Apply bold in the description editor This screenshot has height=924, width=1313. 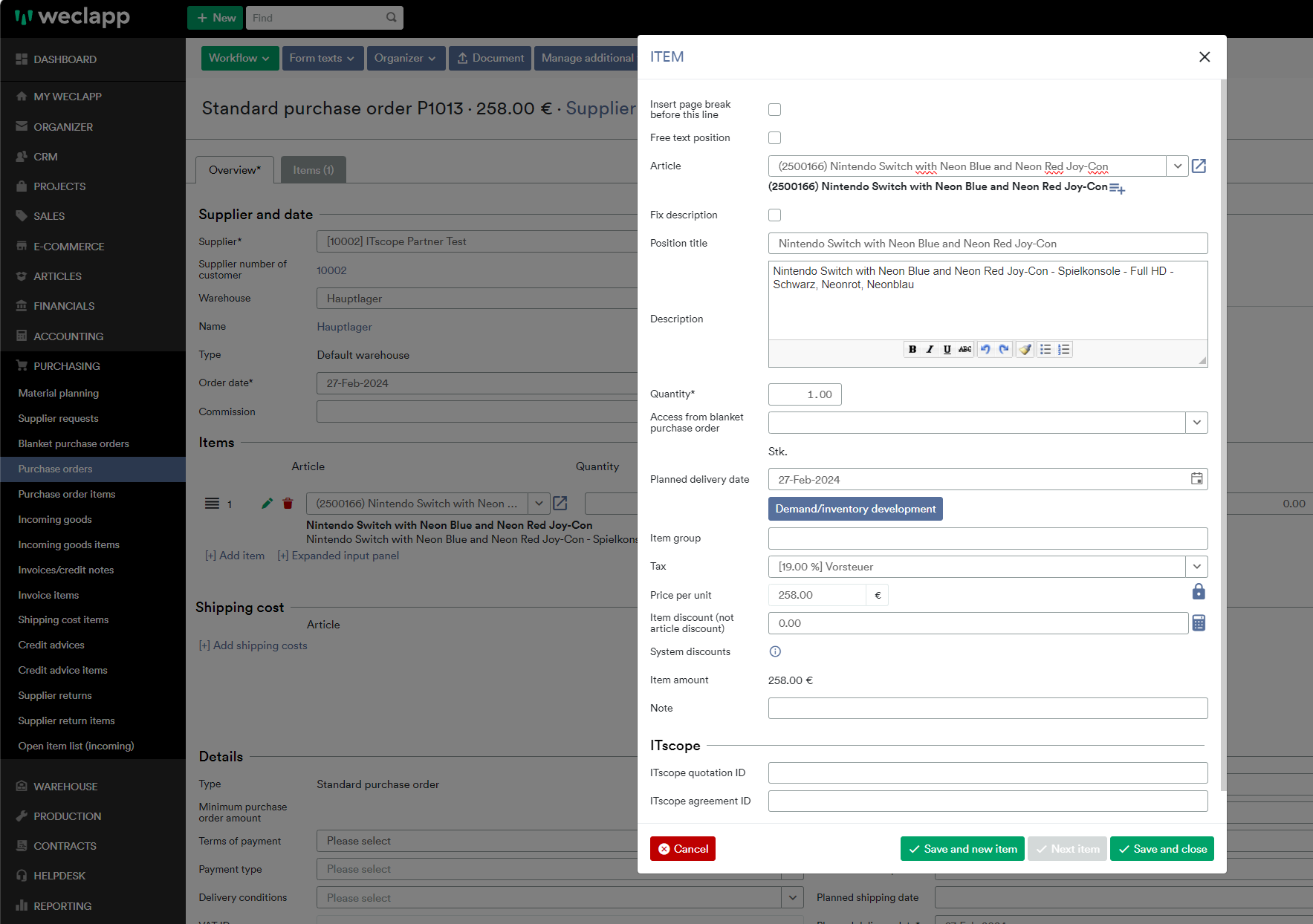[x=912, y=349]
